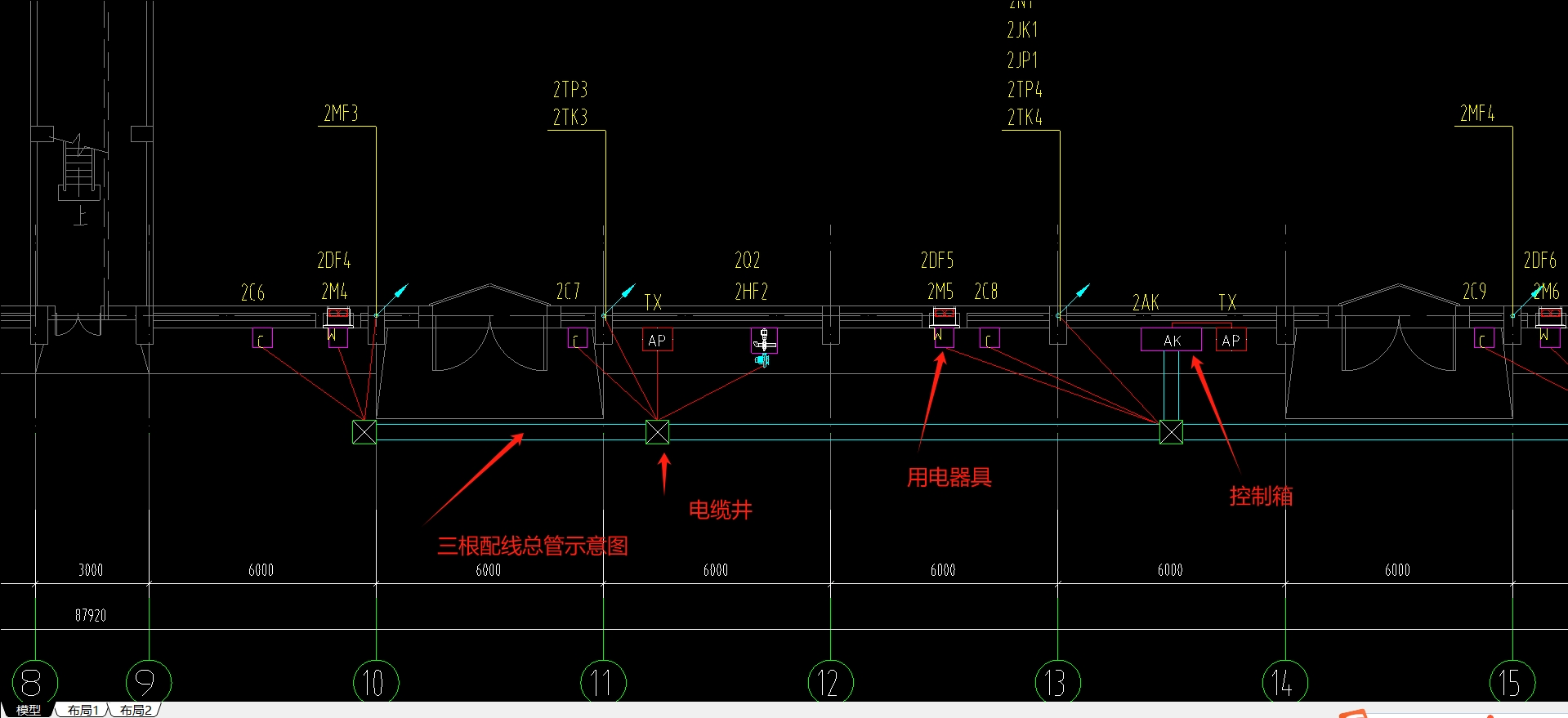The image size is (1568, 718).
Task: Click the 2MF3 circuit label
Action: click(341, 114)
